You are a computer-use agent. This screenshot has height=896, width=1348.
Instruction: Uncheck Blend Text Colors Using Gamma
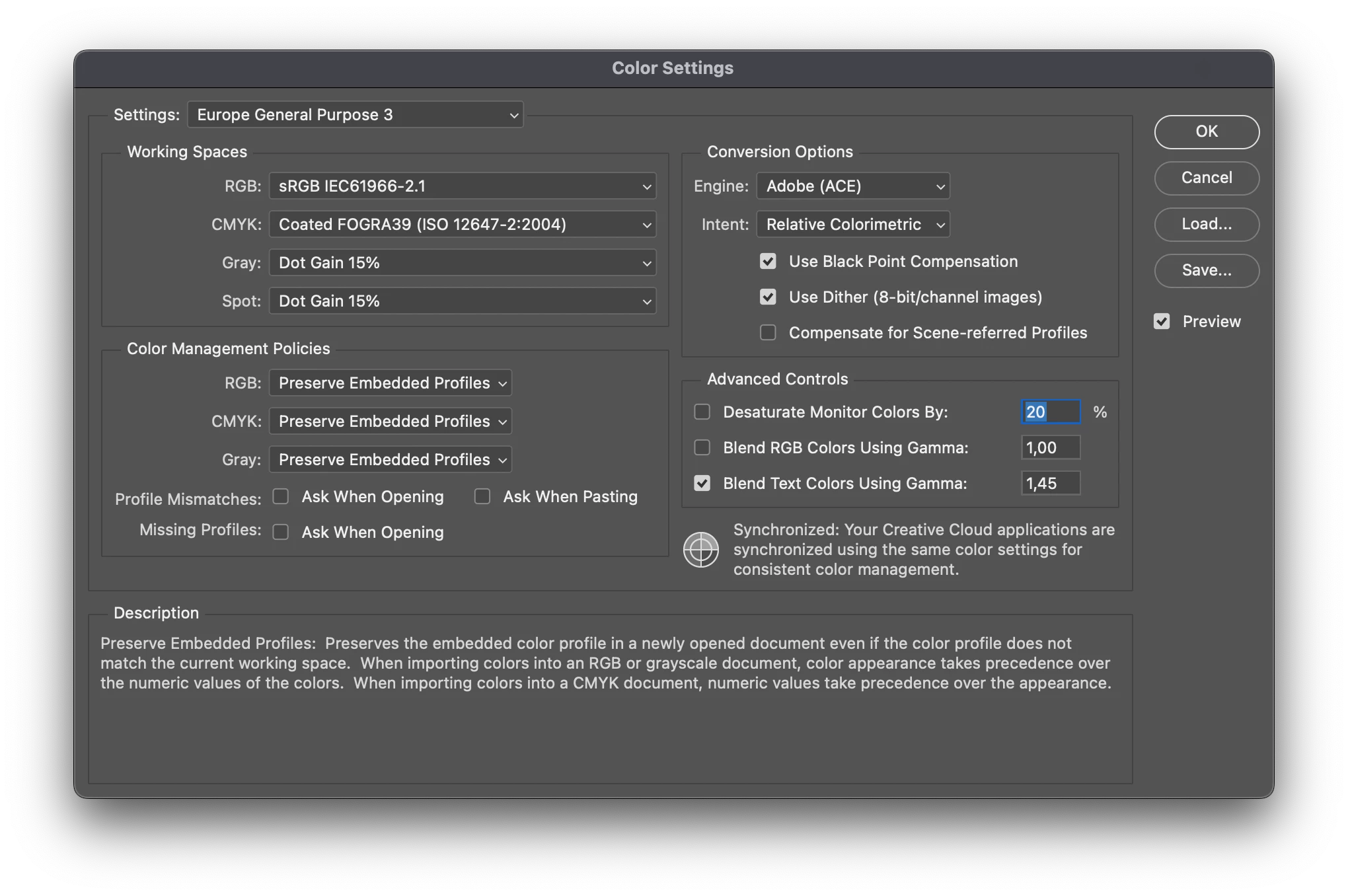[702, 484]
